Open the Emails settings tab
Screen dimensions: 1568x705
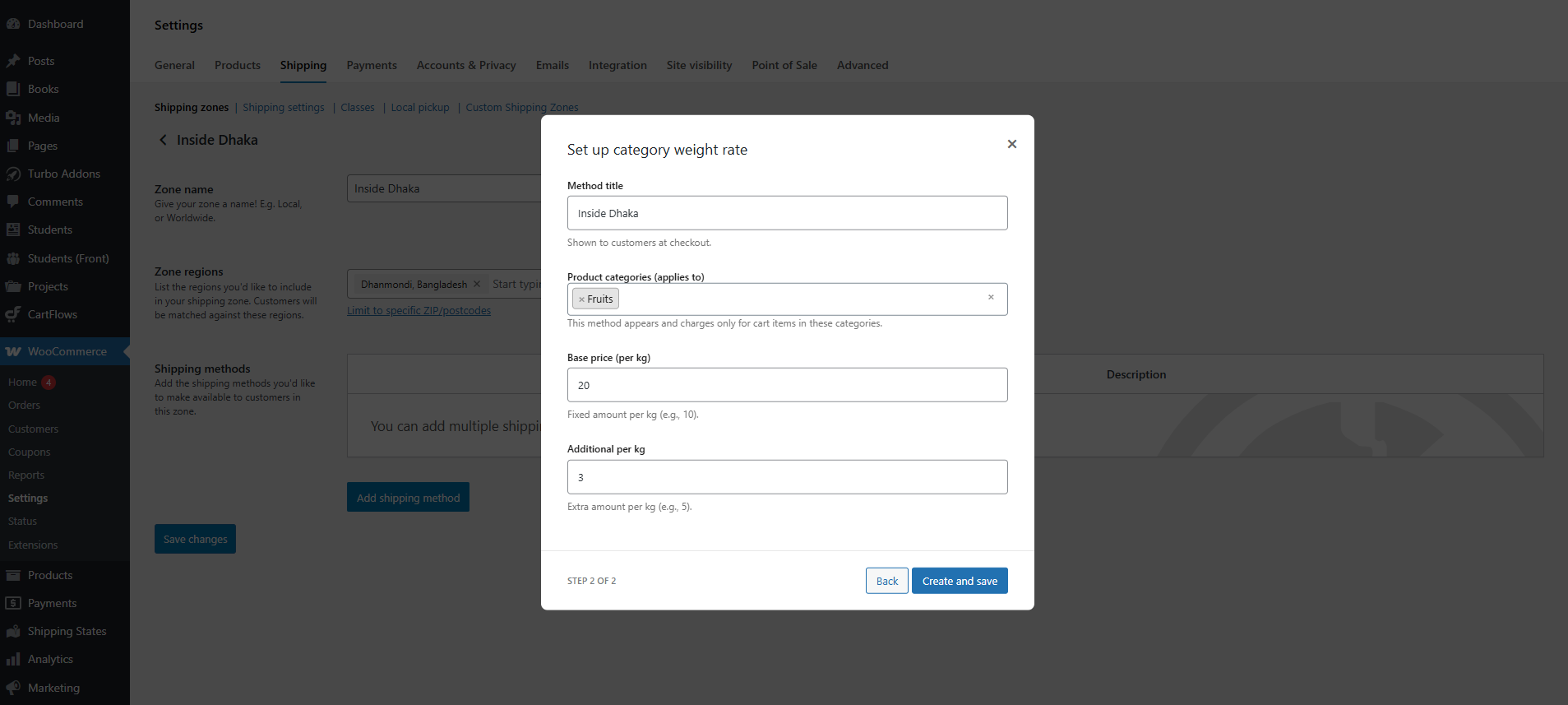click(x=553, y=65)
